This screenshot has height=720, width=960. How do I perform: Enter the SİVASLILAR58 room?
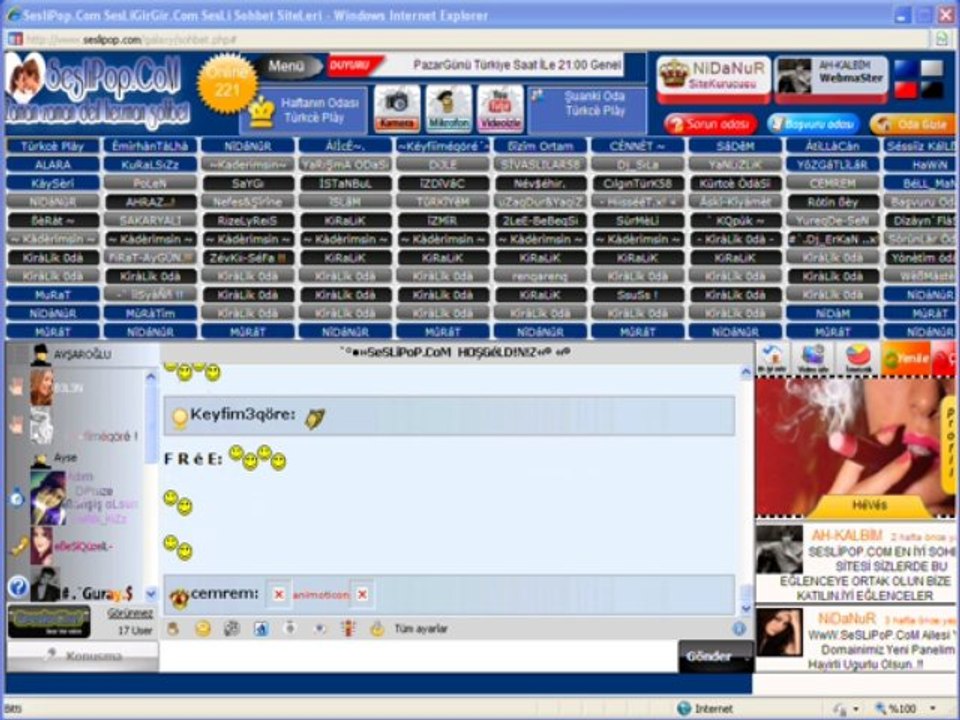[x=540, y=164]
